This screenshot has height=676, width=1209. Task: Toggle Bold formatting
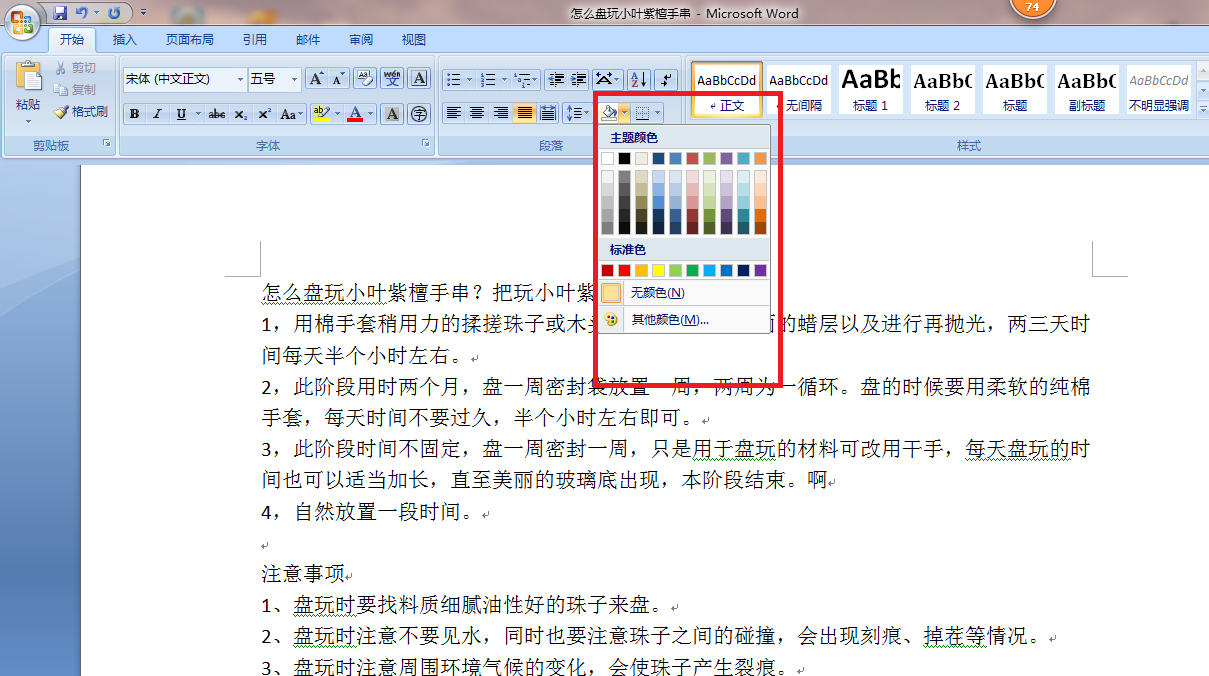click(x=134, y=114)
